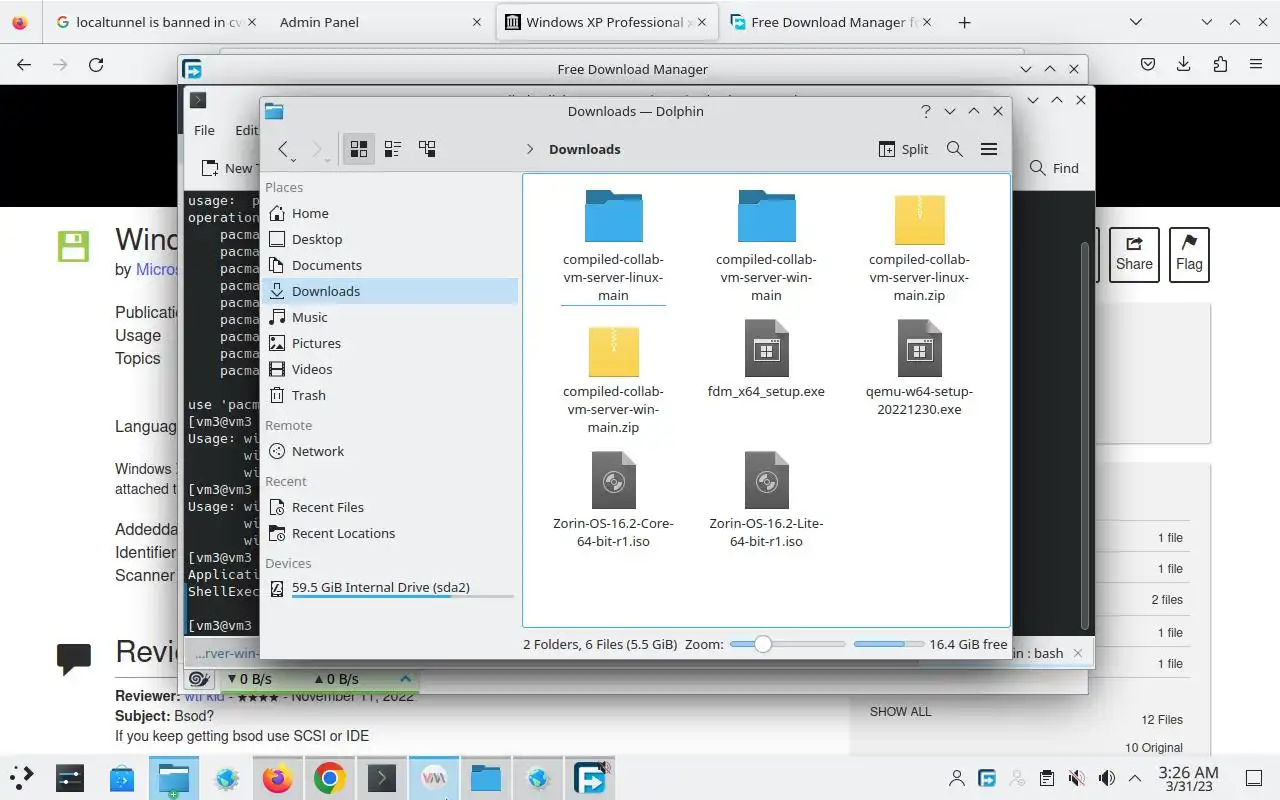The image size is (1280, 800).
Task: Open Dolphin help question mark button
Action: click(x=926, y=111)
